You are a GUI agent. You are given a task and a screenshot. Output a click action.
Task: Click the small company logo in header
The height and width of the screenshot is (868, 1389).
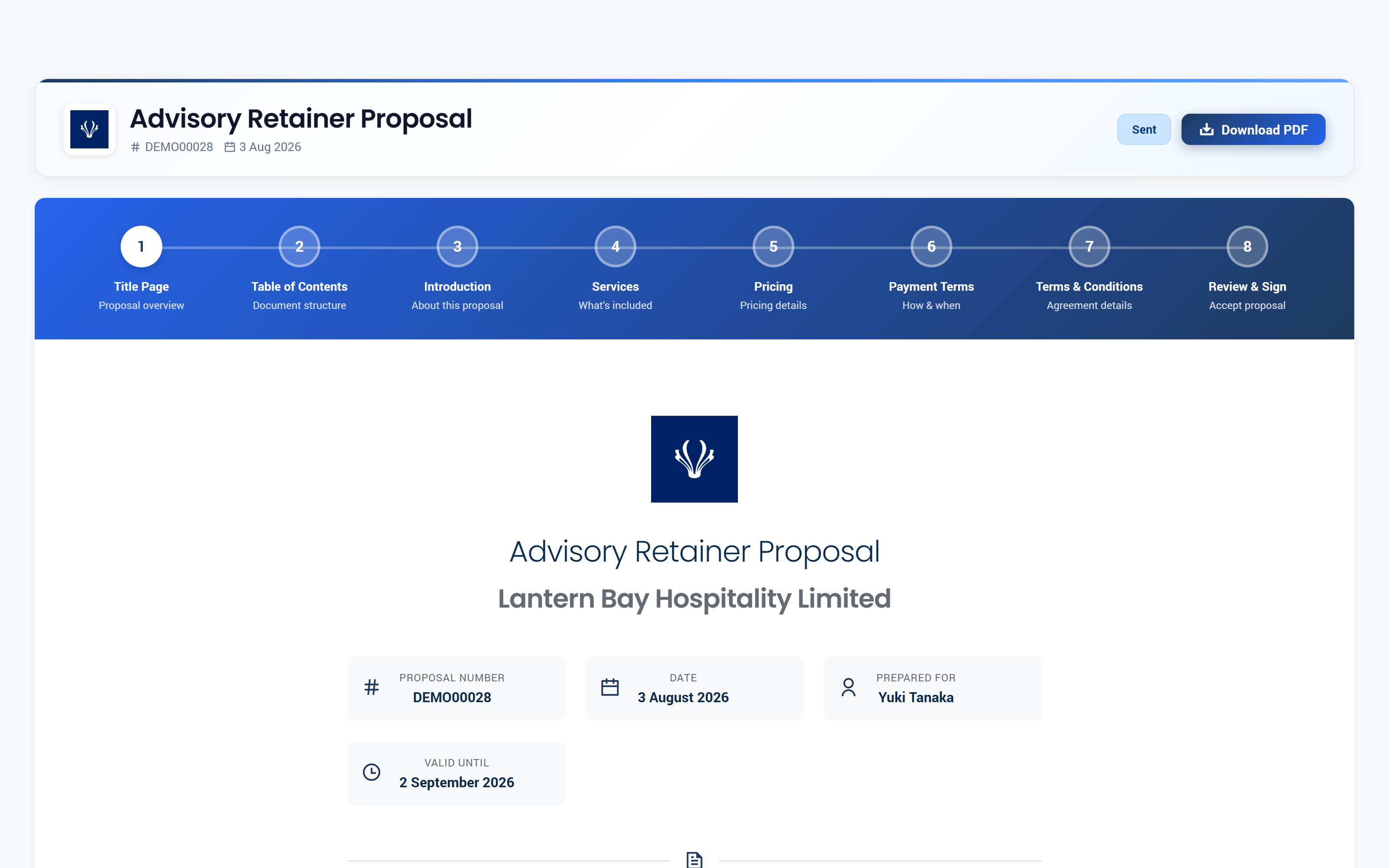tap(89, 130)
